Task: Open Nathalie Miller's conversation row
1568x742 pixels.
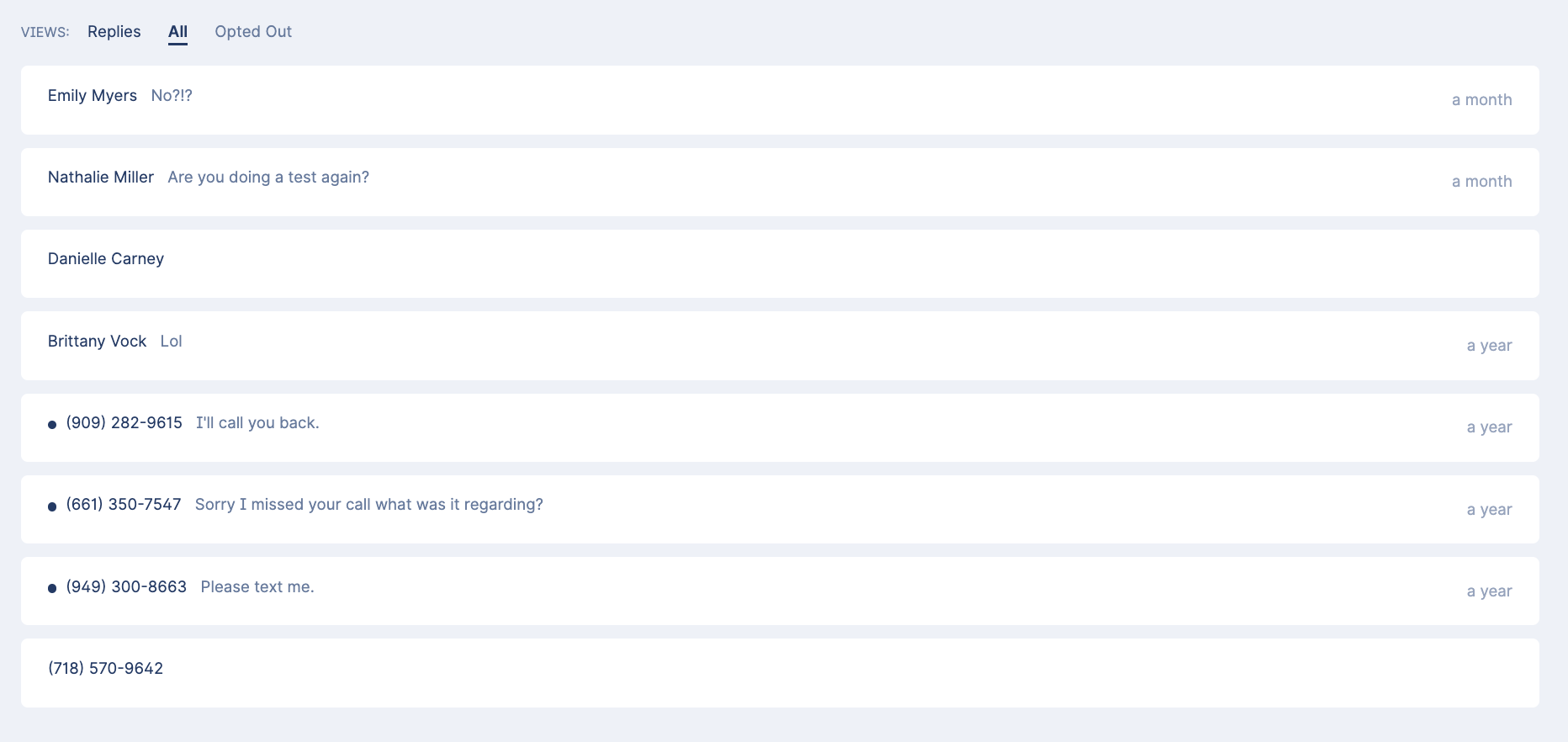Action: pyautogui.click(x=100, y=178)
